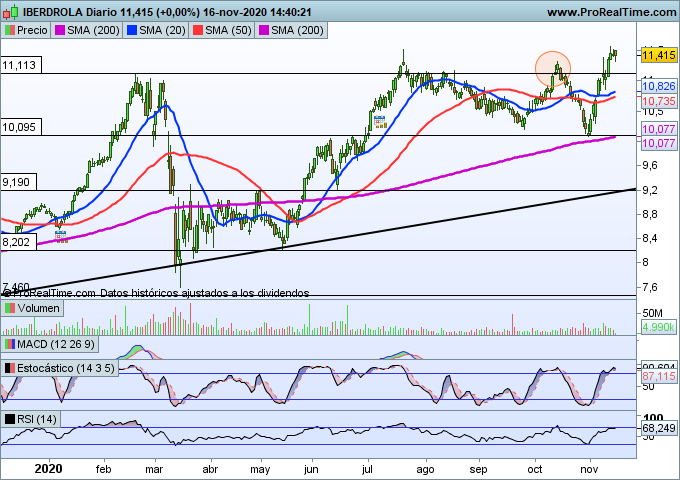
Task: Click the RSI (14) indicator icon
Action: tap(9, 418)
